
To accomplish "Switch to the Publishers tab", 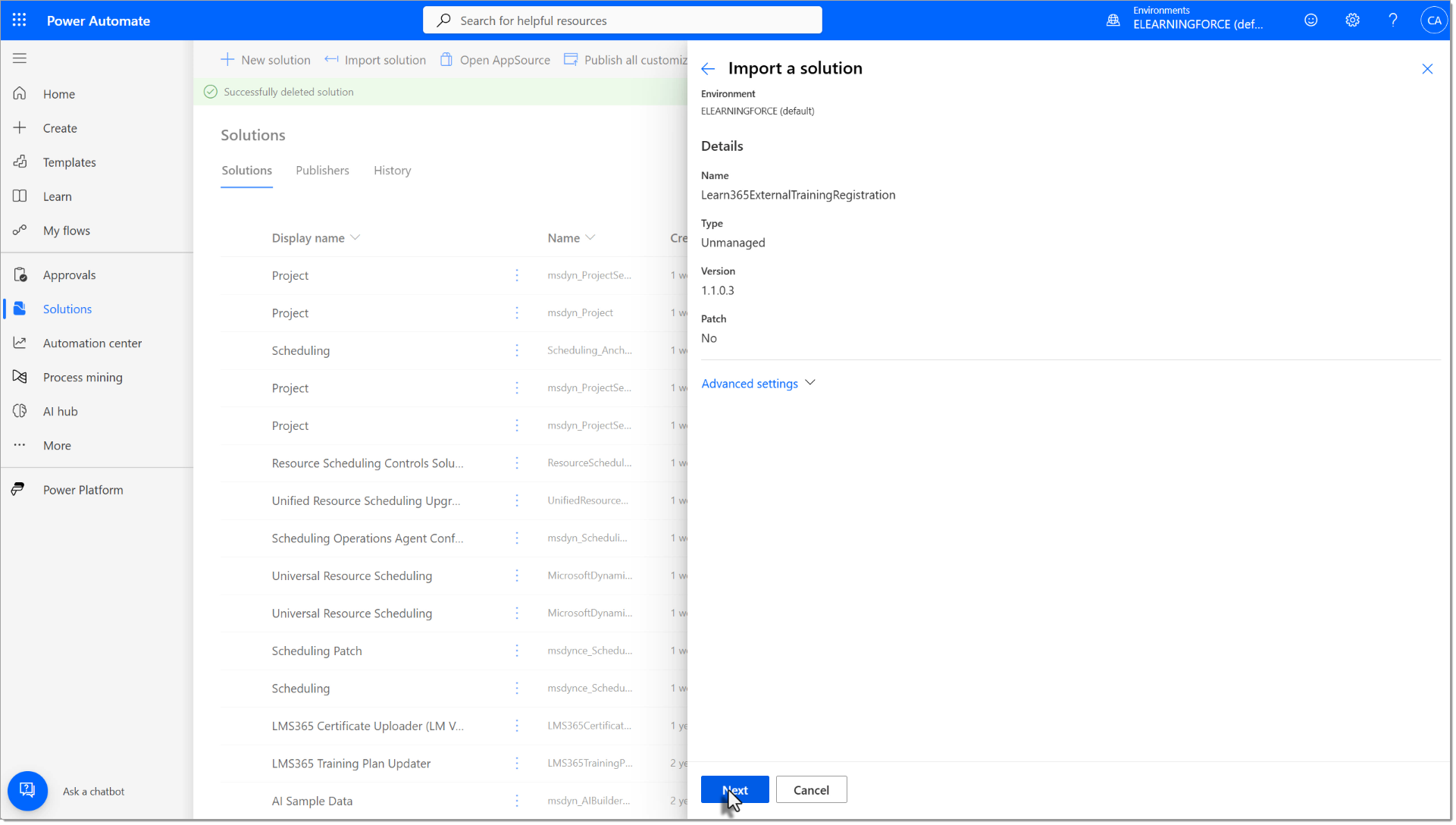I will coord(322,170).
